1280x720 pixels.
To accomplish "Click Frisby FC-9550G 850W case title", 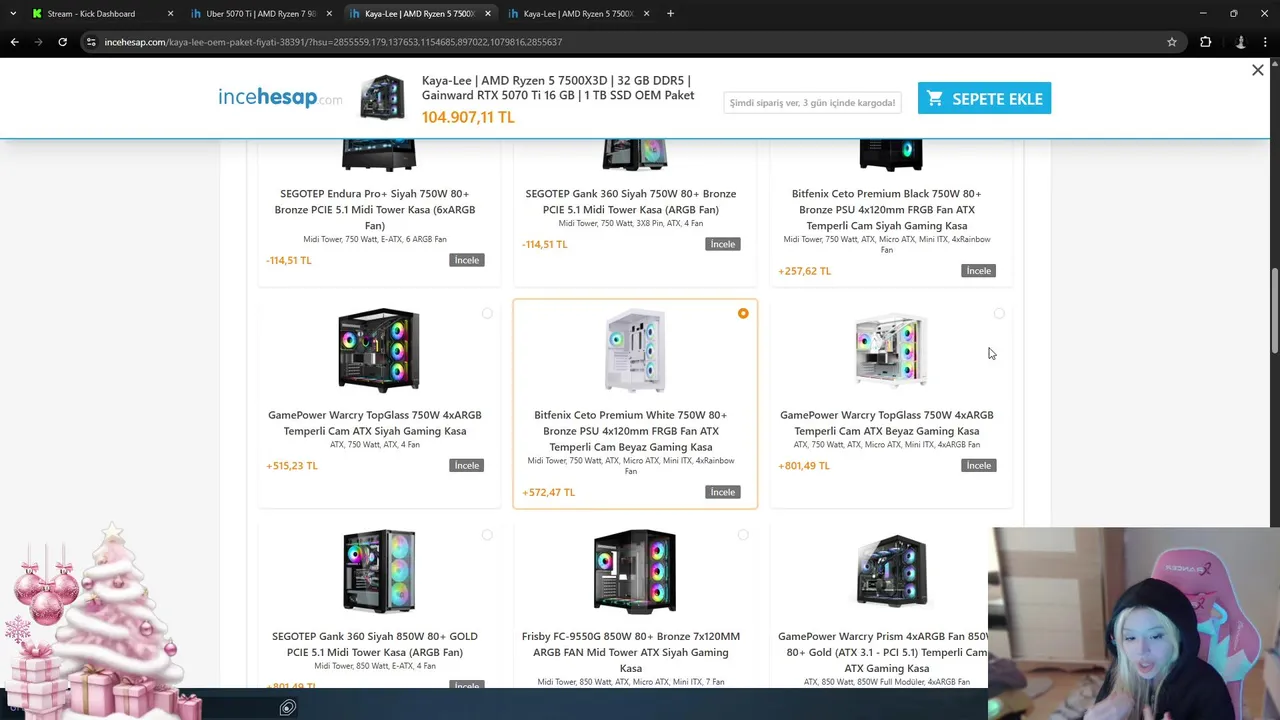I will coord(631,652).
